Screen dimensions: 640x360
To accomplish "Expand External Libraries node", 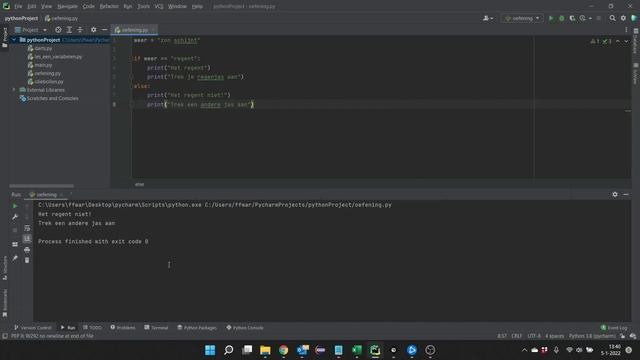I will point(14,90).
